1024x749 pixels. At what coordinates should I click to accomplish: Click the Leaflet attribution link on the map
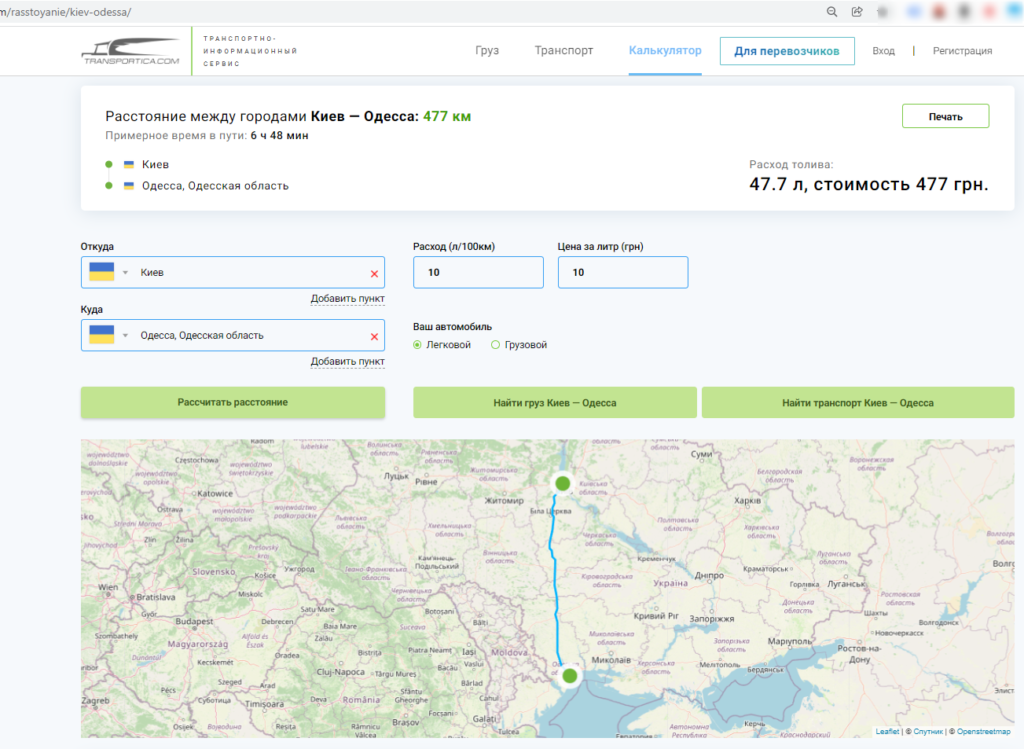887,731
